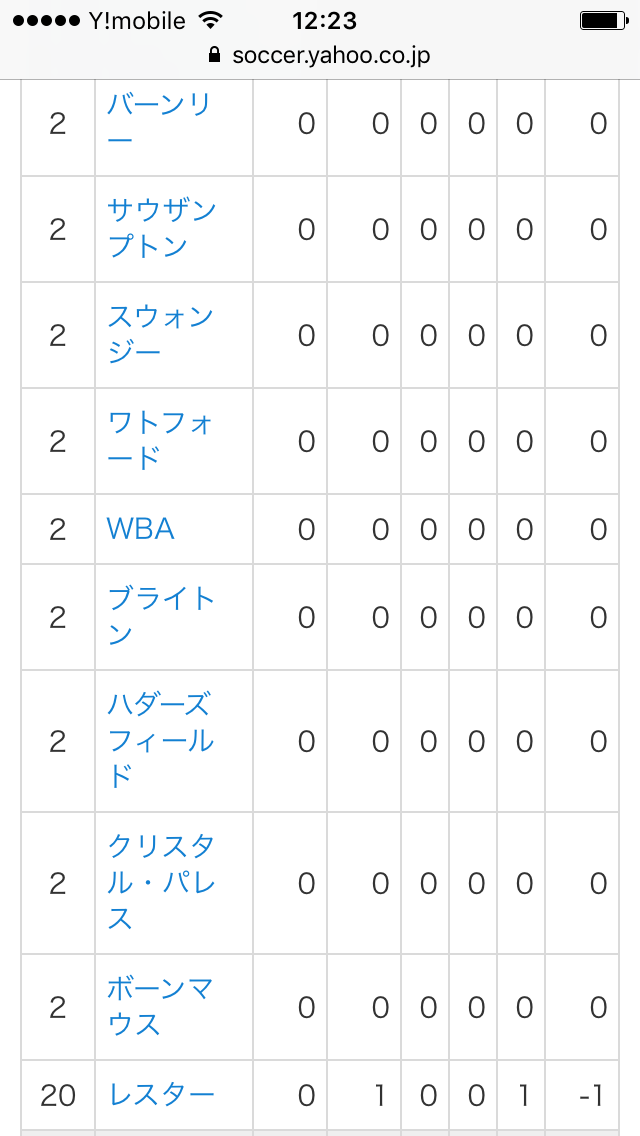Open the バーンリー team link
Image resolution: width=640 pixels, height=1136 pixels.
[159, 124]
